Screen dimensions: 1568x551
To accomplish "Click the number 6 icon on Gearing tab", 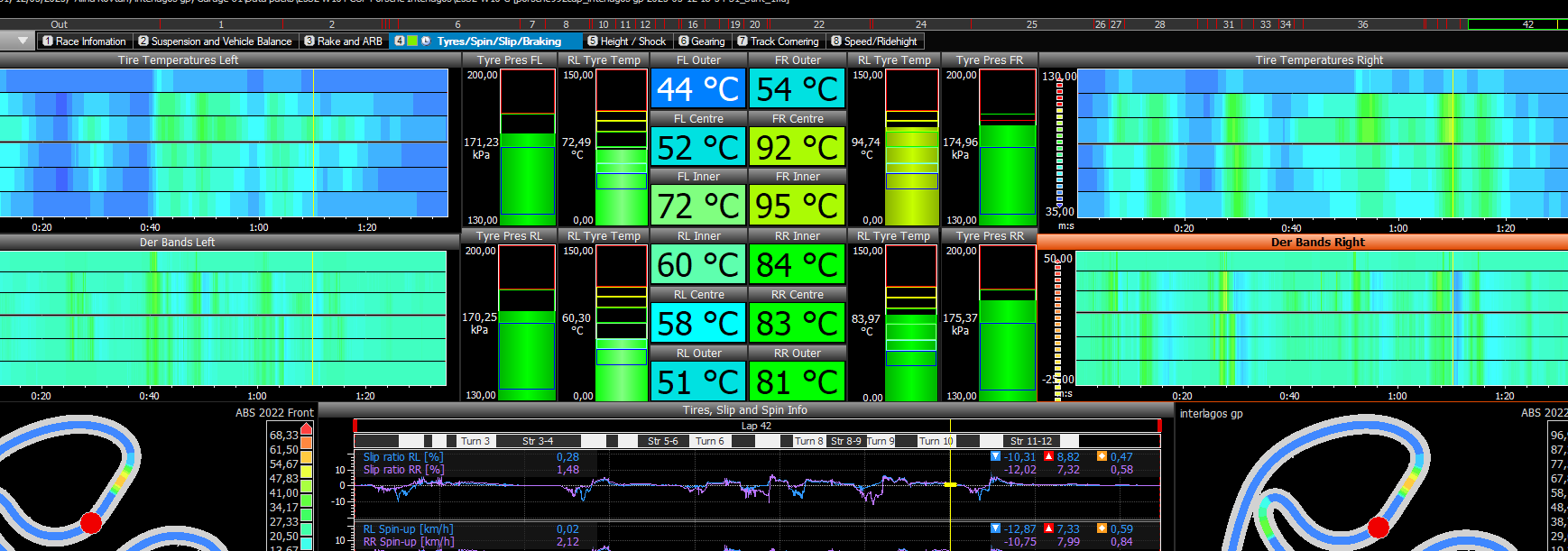I will [x=684, y=41].
